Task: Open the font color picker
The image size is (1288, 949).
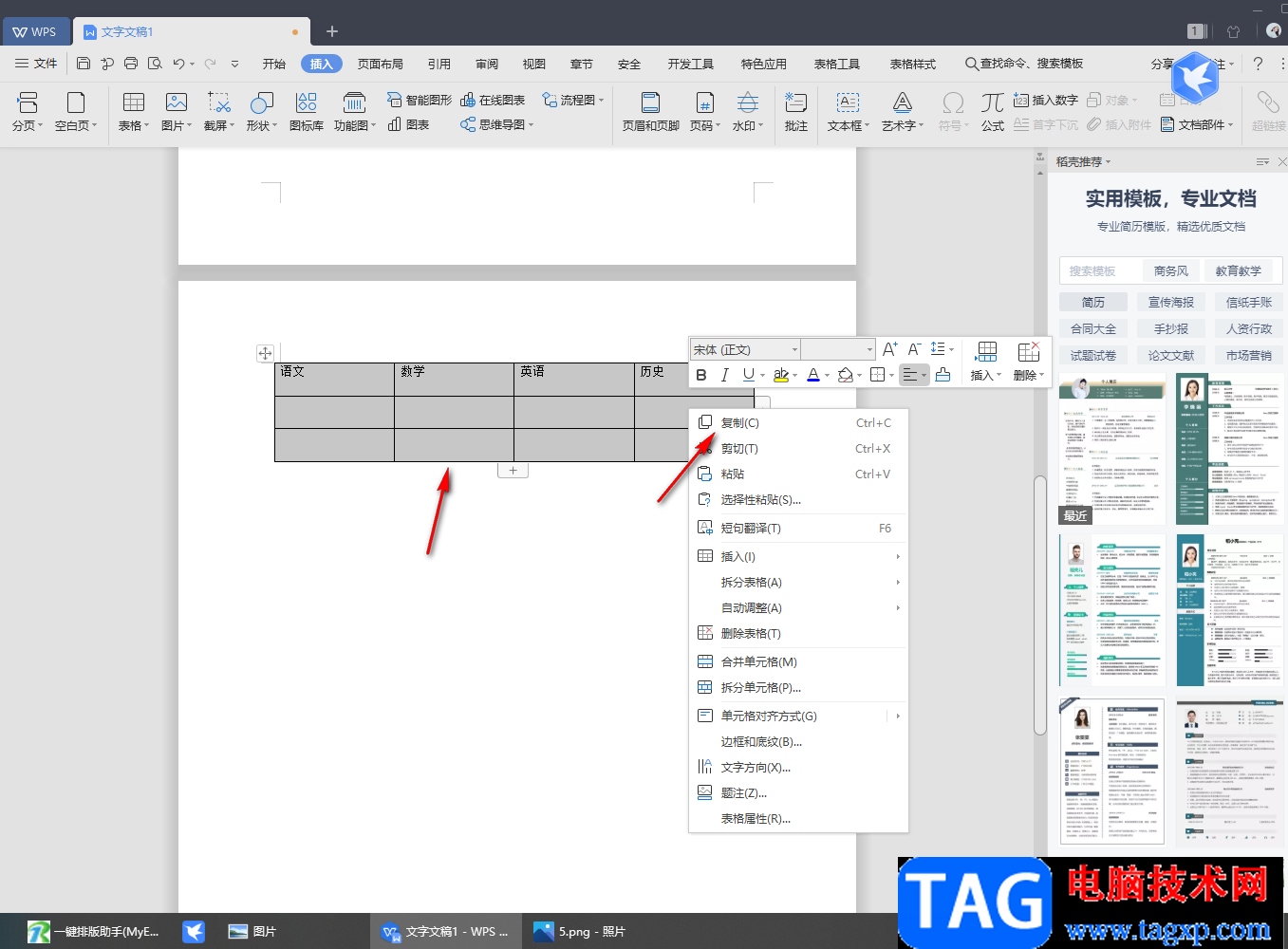Action: click(x=828, y=376)
